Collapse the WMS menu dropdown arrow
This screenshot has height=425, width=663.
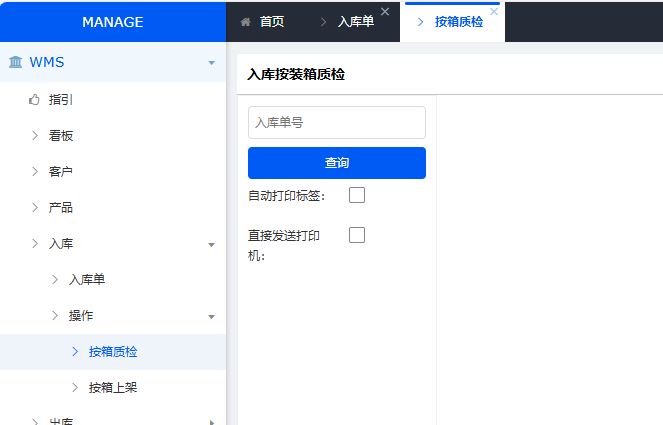pyautogui.click(x=211, y=63)
